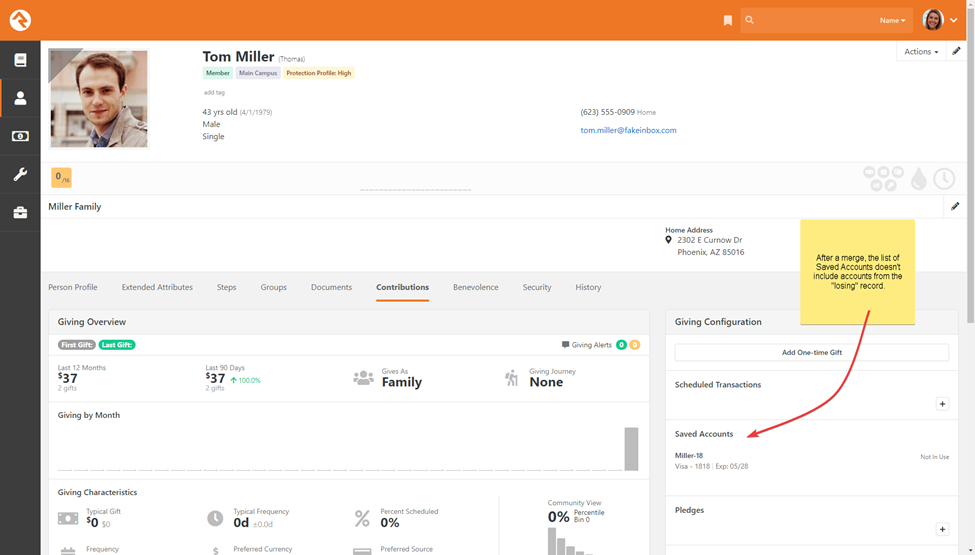The image size is (975, 555).
Task: Click Tom Miller's profile photo
Action: (x=99, y=99)
